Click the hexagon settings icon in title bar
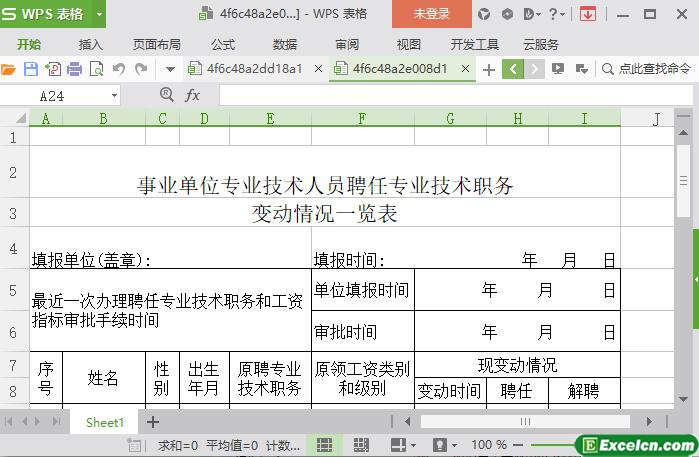699x457 pixels. pos(507,14)
